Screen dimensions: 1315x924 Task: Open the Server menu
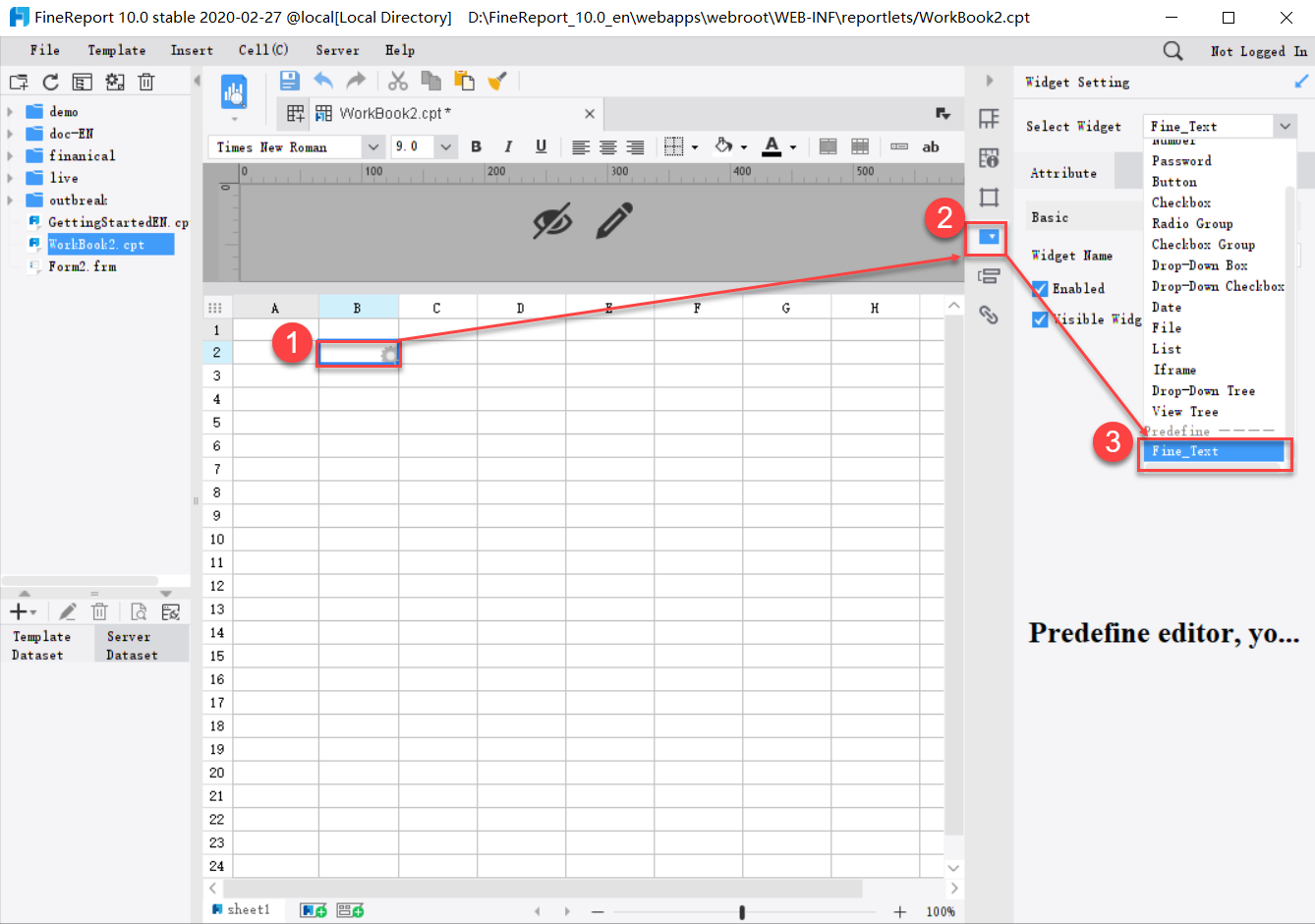(x=337, y=50)
